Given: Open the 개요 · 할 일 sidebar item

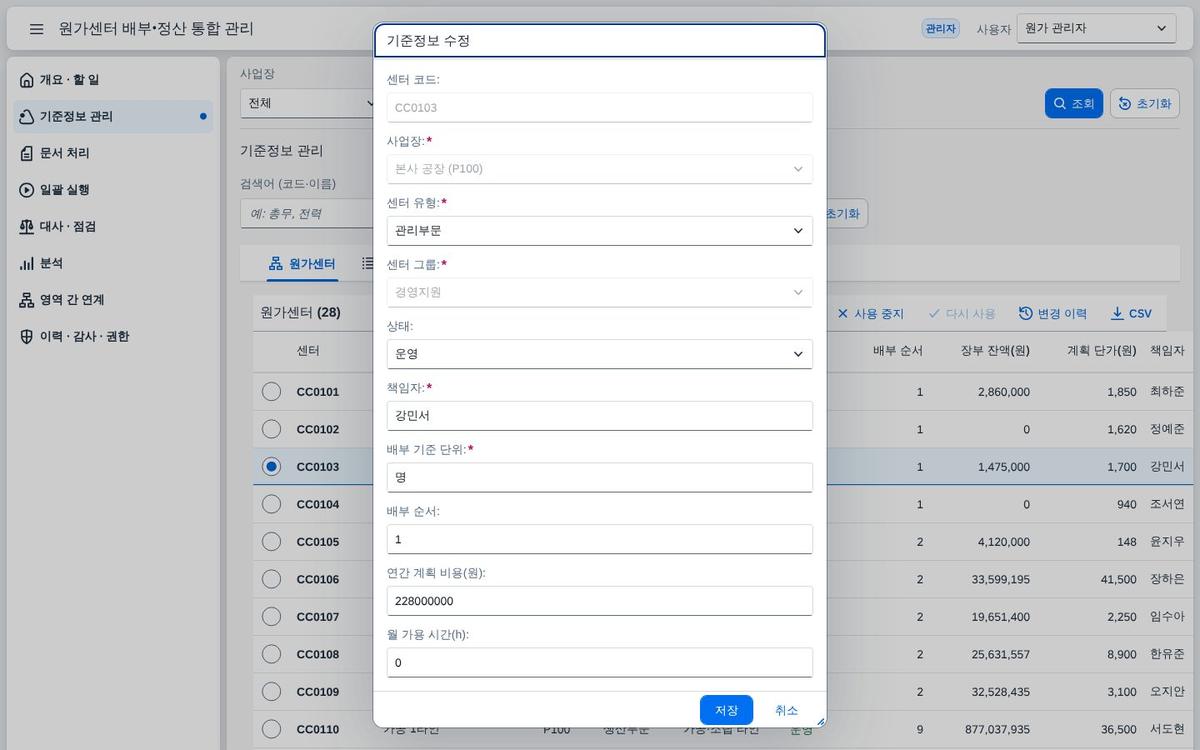Looking at the screenshot, I should pos(113,80).
